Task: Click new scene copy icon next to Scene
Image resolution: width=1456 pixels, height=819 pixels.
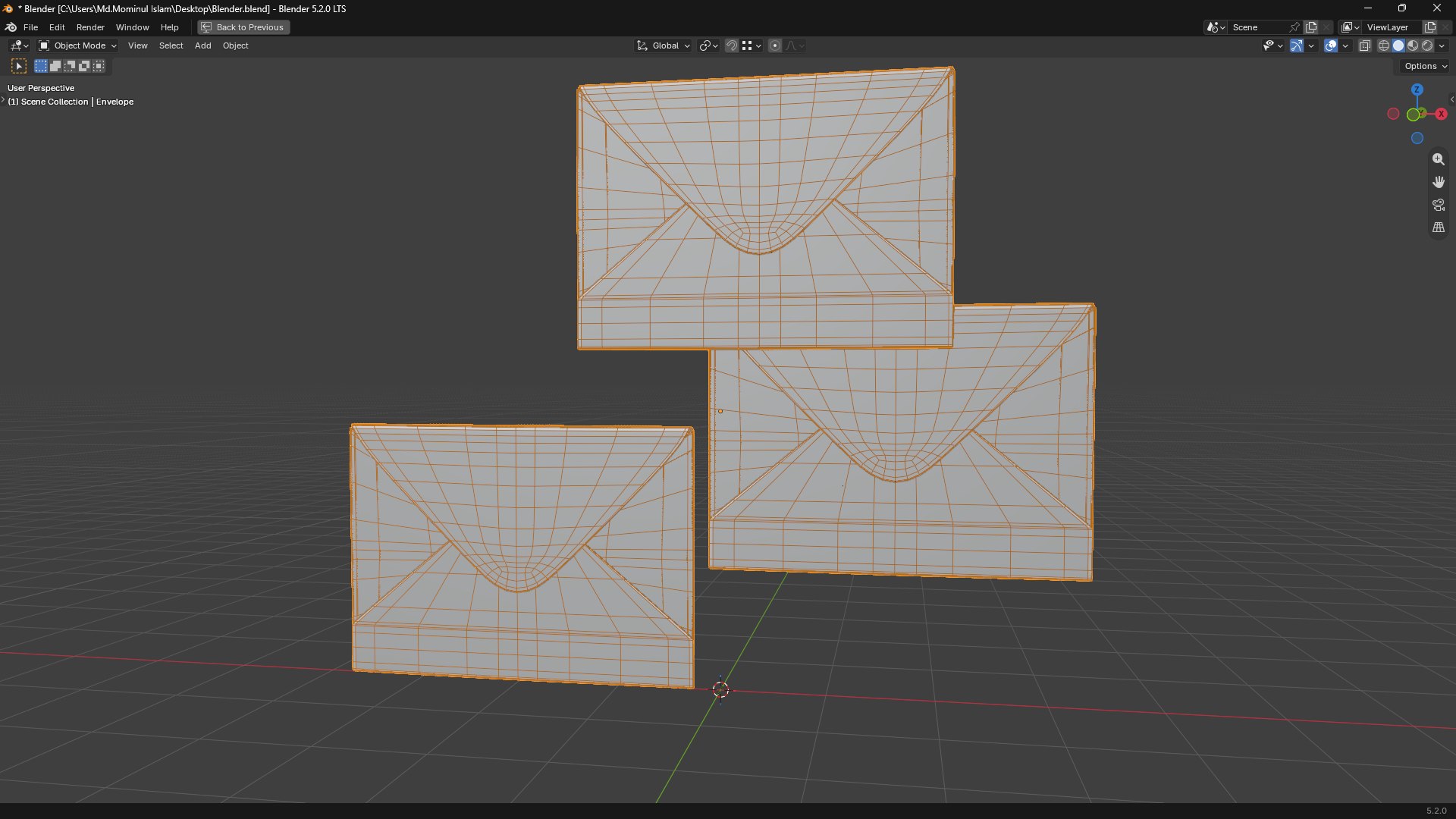Action: (x=1311, y=27)
